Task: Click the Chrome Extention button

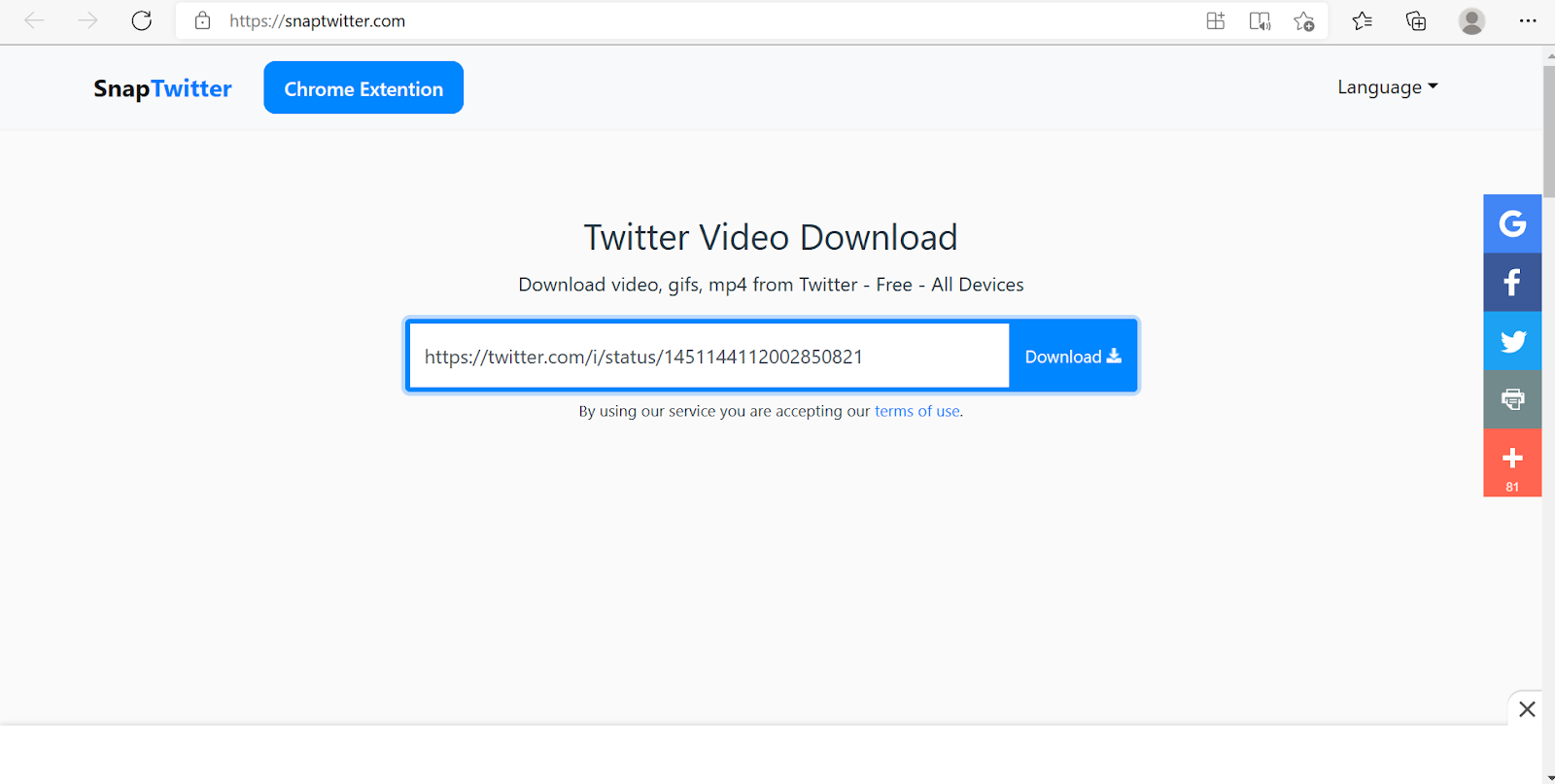Action: pos(363,87)
